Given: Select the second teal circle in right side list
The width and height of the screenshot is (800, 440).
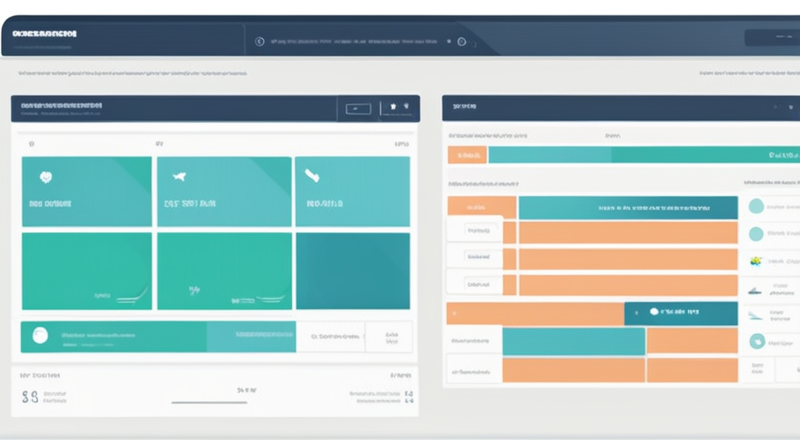Looking at the screenshot, I should coord(756,234).
